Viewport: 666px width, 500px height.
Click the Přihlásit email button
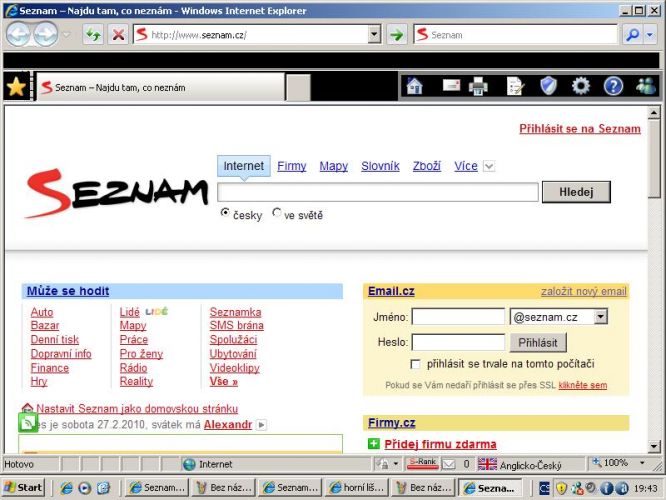[538, 342]
